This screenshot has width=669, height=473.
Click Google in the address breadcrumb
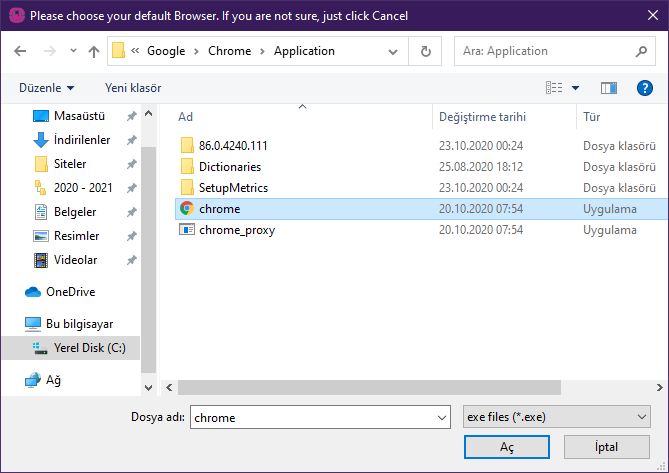(x=166, y=51)
